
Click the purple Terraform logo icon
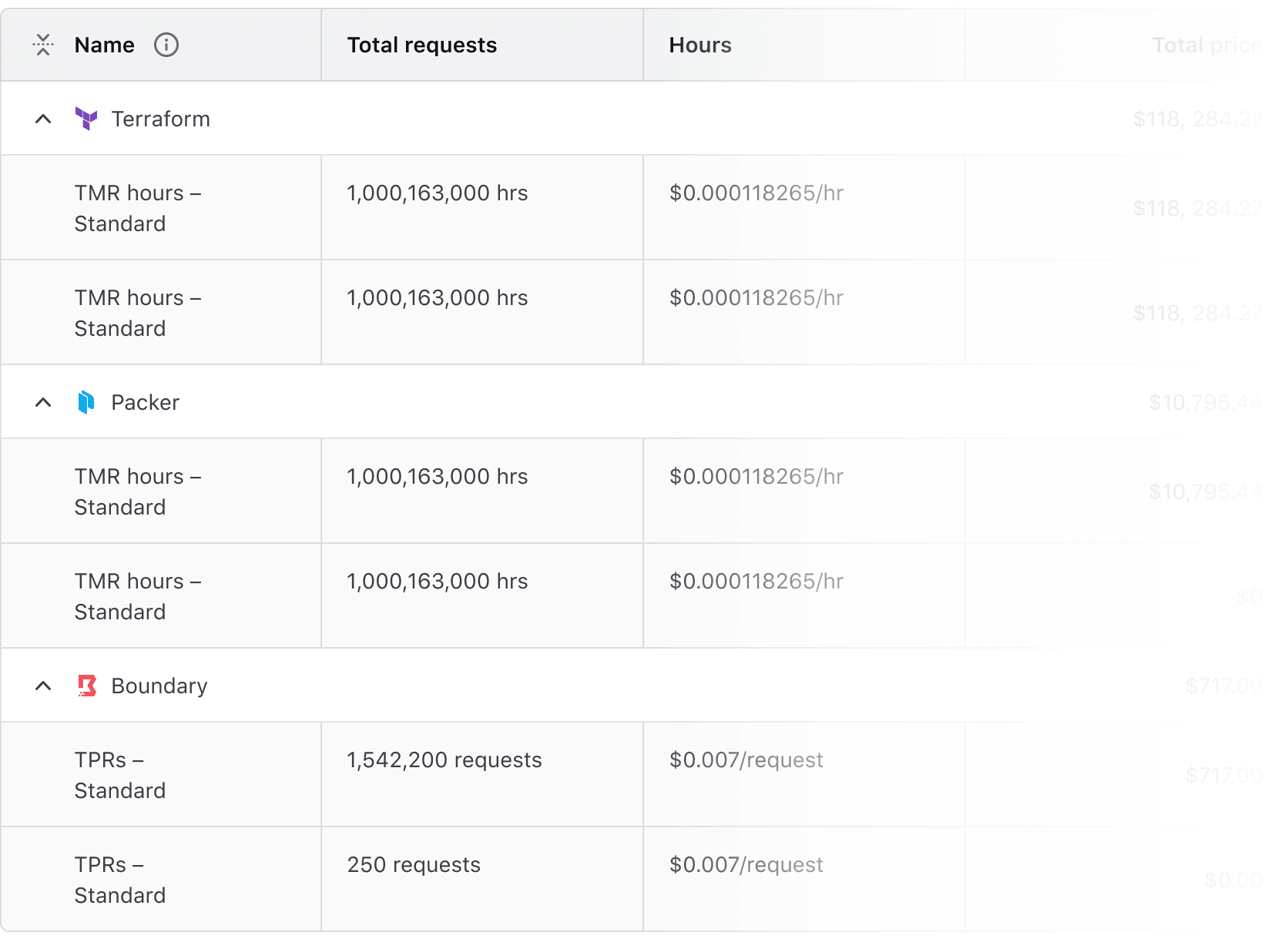(86, 119)
